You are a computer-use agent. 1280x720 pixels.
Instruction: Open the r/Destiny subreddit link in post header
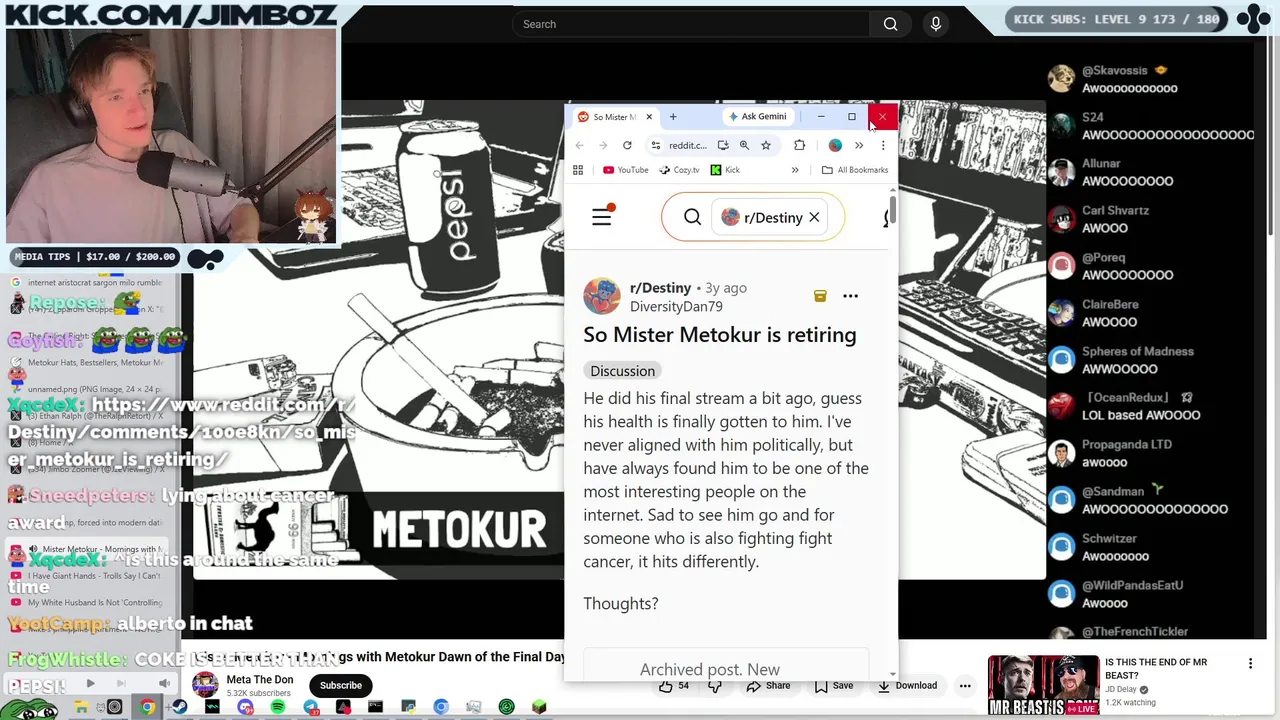[x=660, y=288]
